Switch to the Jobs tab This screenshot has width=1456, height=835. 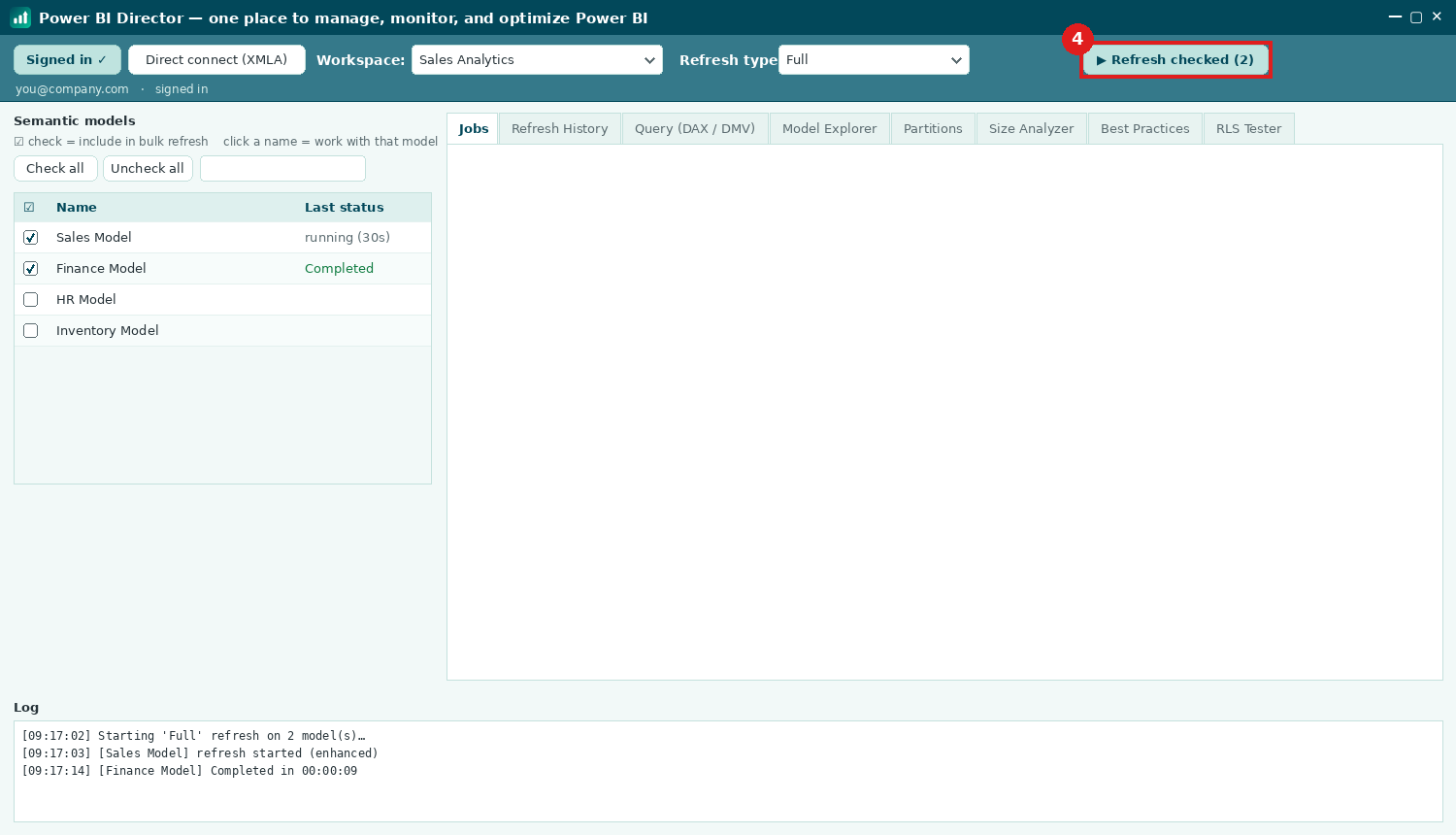pos(473,128)
